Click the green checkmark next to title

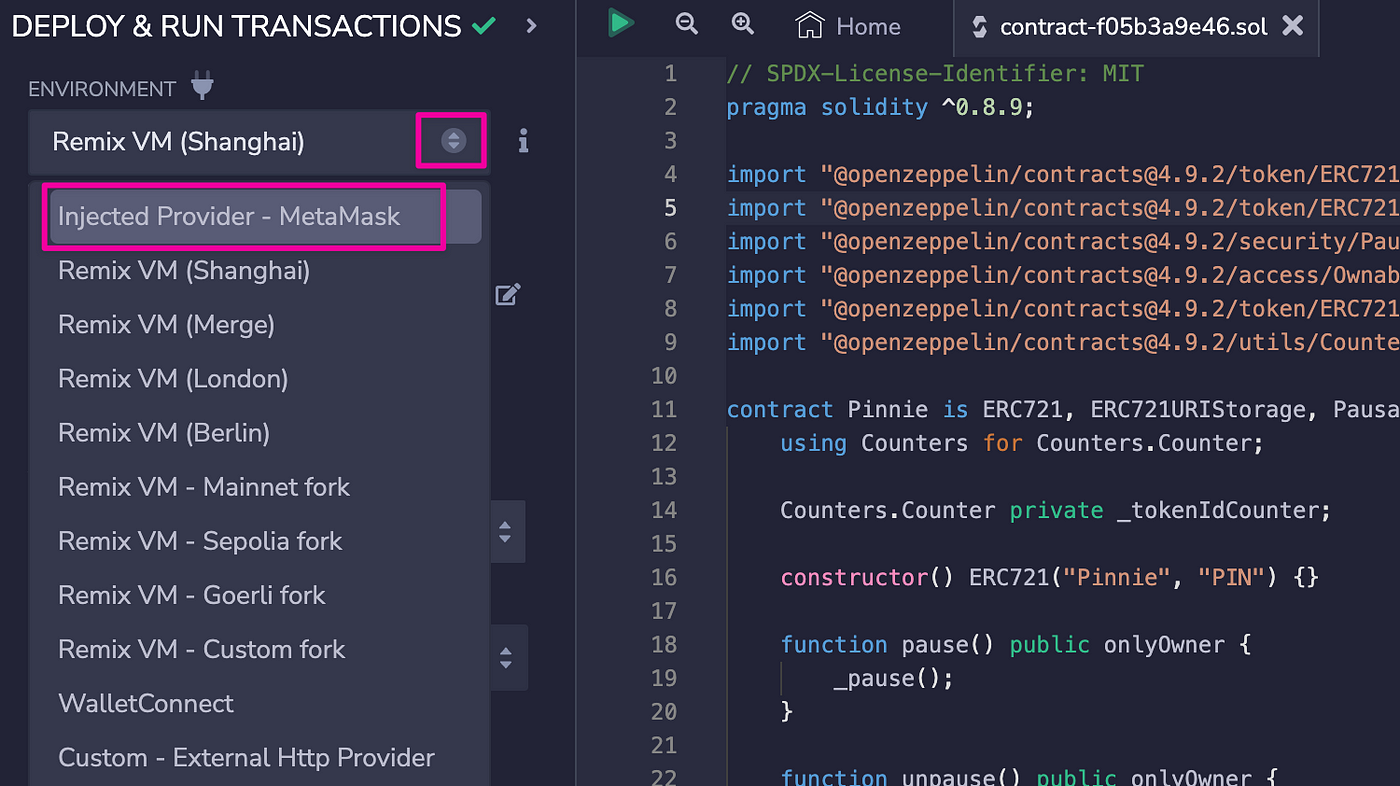click(484, 26)
